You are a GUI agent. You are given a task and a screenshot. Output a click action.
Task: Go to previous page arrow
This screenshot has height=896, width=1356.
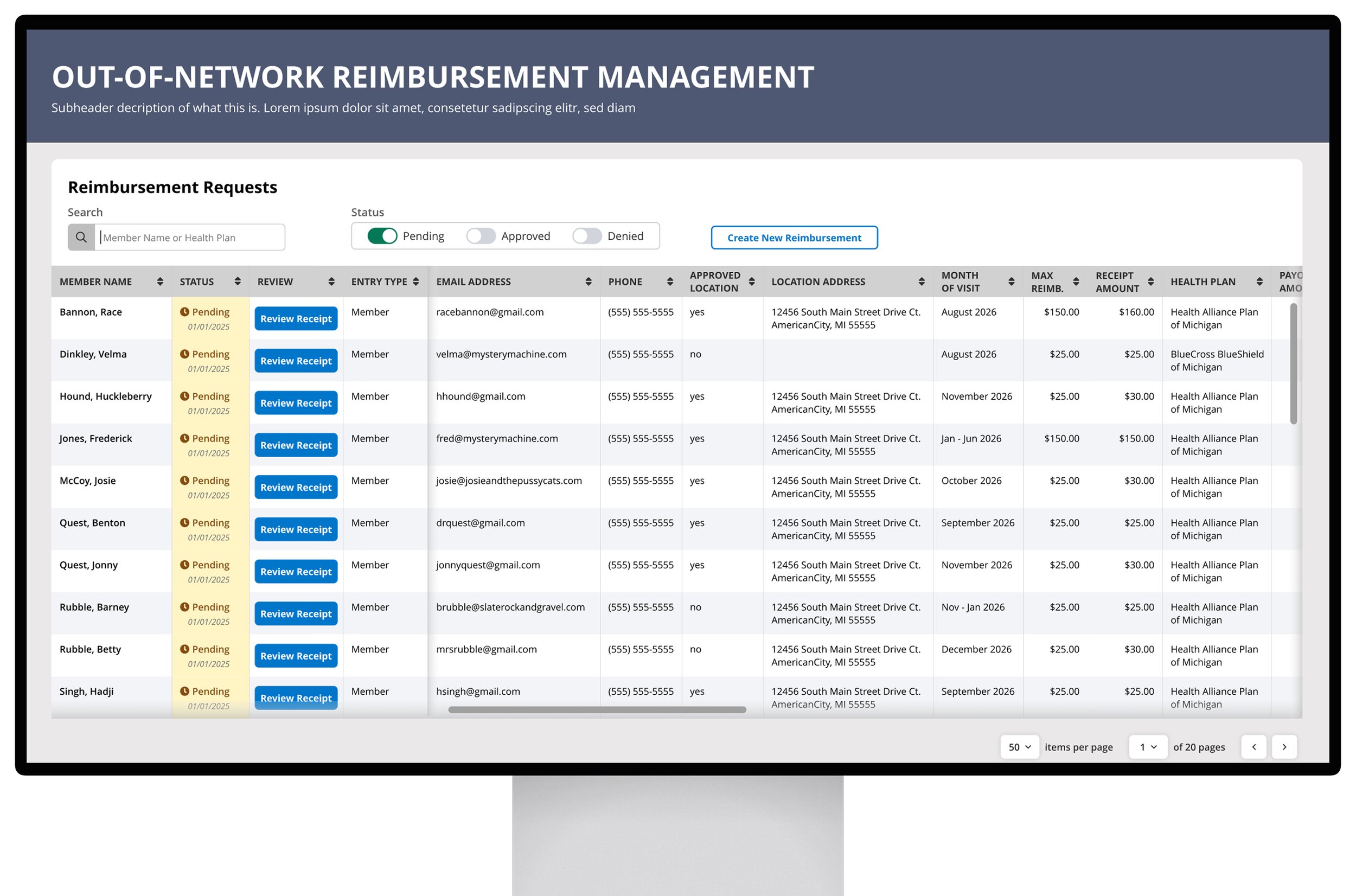1253,747
